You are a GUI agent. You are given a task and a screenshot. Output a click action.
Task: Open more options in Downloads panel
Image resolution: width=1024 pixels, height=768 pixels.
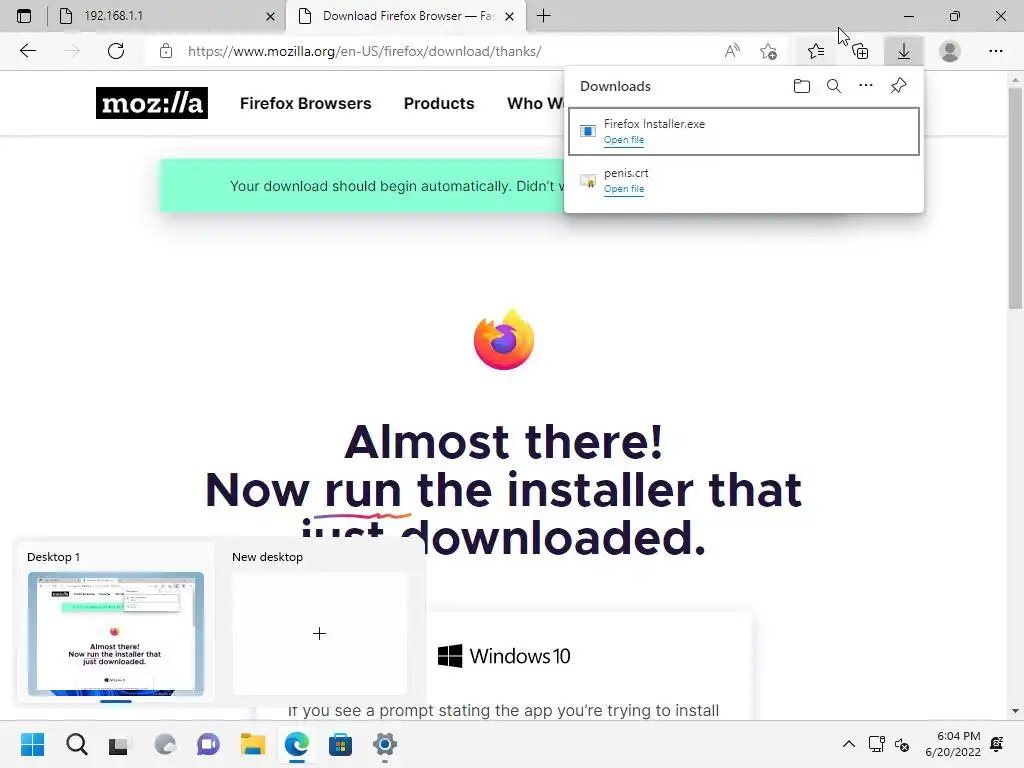[x=866, y=86]
